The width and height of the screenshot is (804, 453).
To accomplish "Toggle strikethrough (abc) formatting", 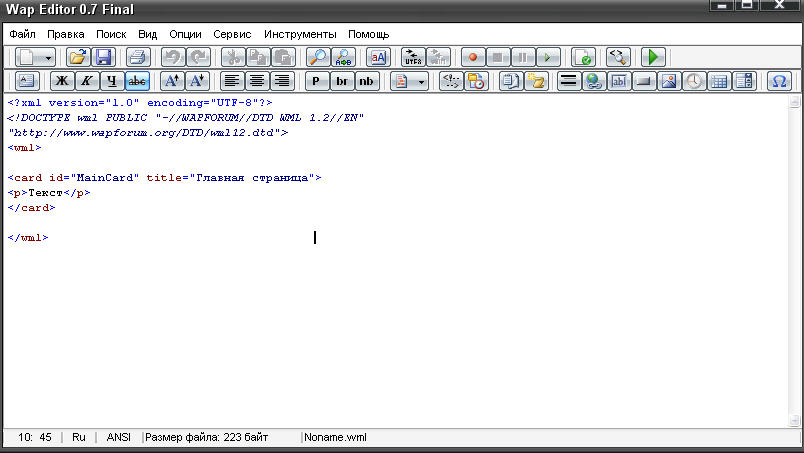I will tap(137, 81).
